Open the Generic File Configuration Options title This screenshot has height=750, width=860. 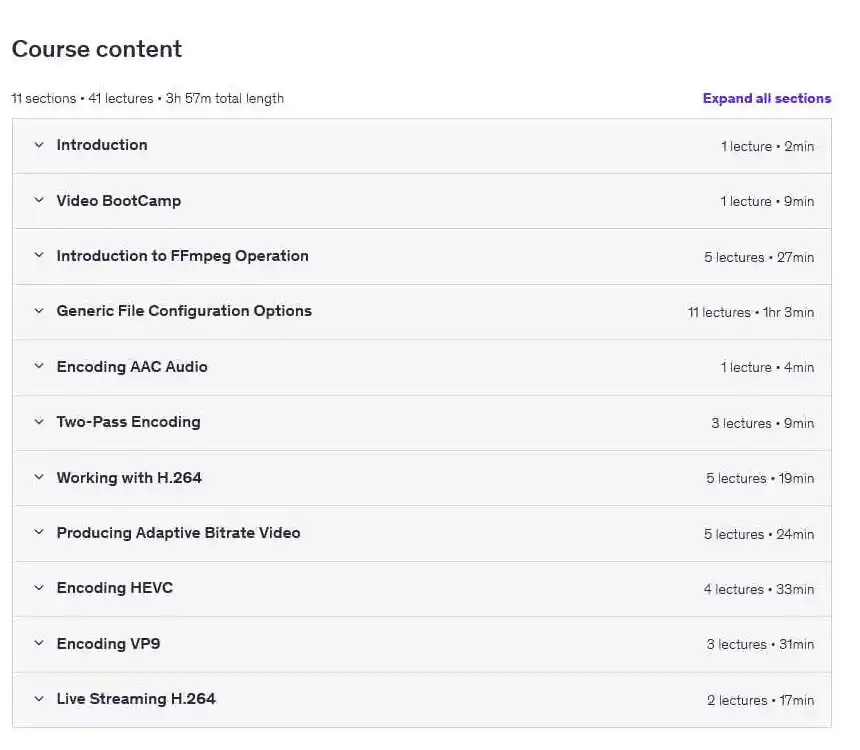(184, 311)
